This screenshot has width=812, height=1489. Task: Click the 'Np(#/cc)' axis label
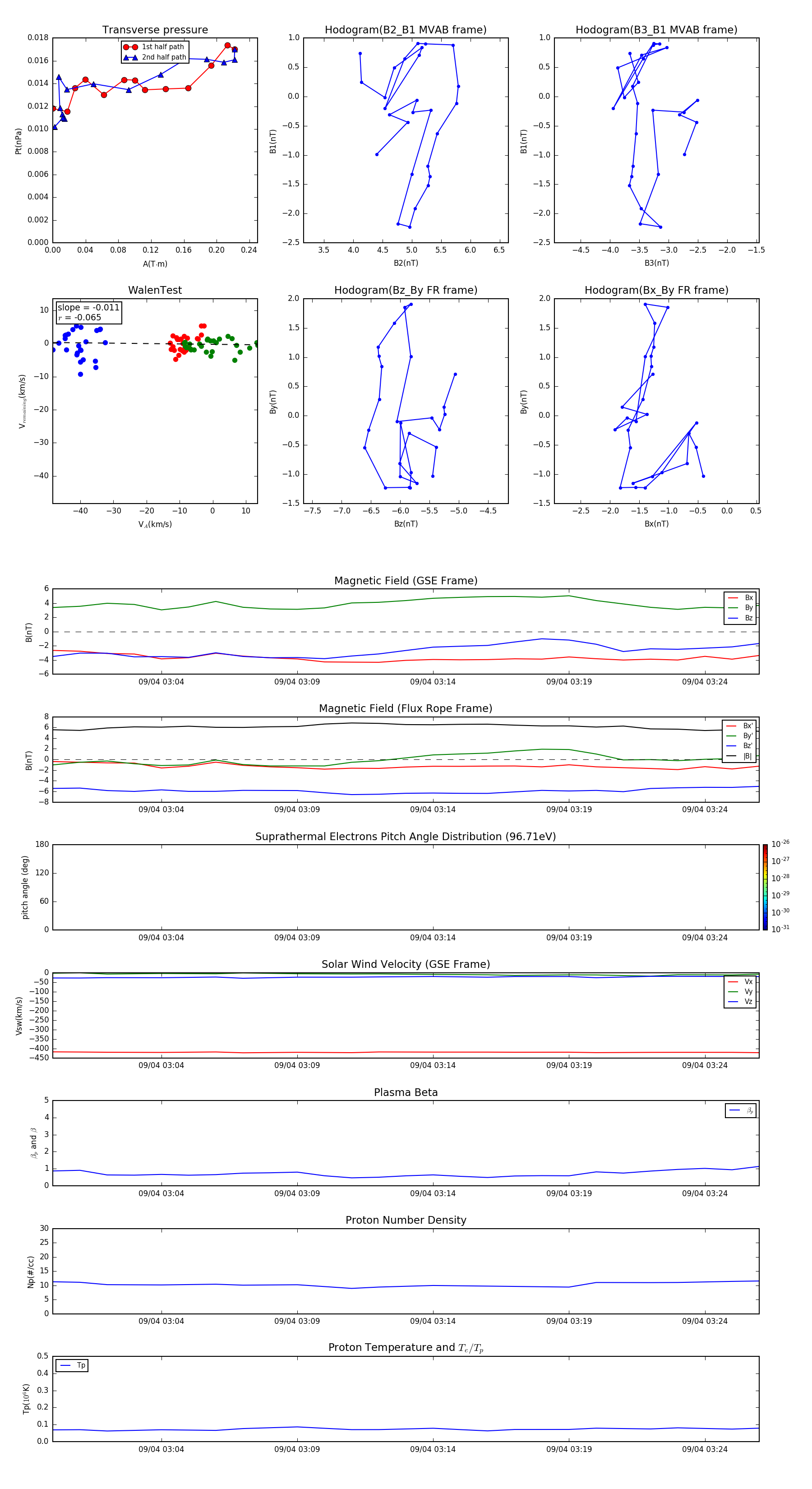pyautogui.click(x=31, y=1272)
